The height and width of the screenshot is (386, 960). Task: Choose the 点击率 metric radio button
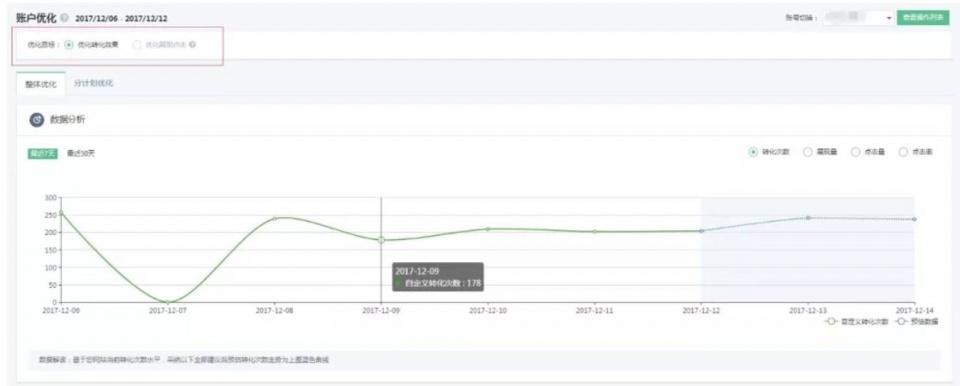click(x=903, y=152)
